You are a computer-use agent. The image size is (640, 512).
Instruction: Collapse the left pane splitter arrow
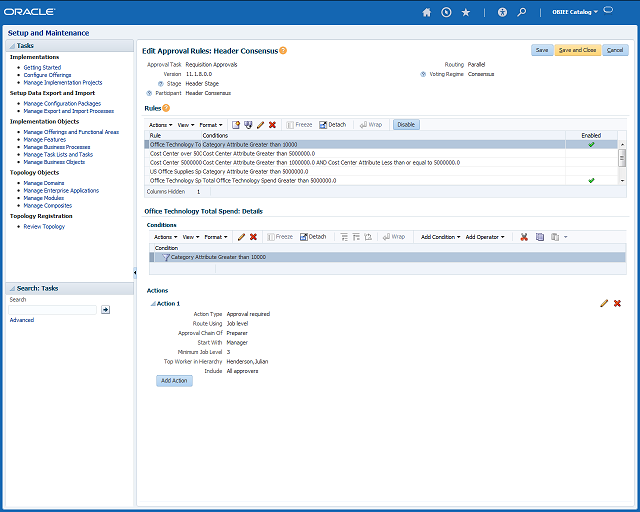click(x=135, y=272)
